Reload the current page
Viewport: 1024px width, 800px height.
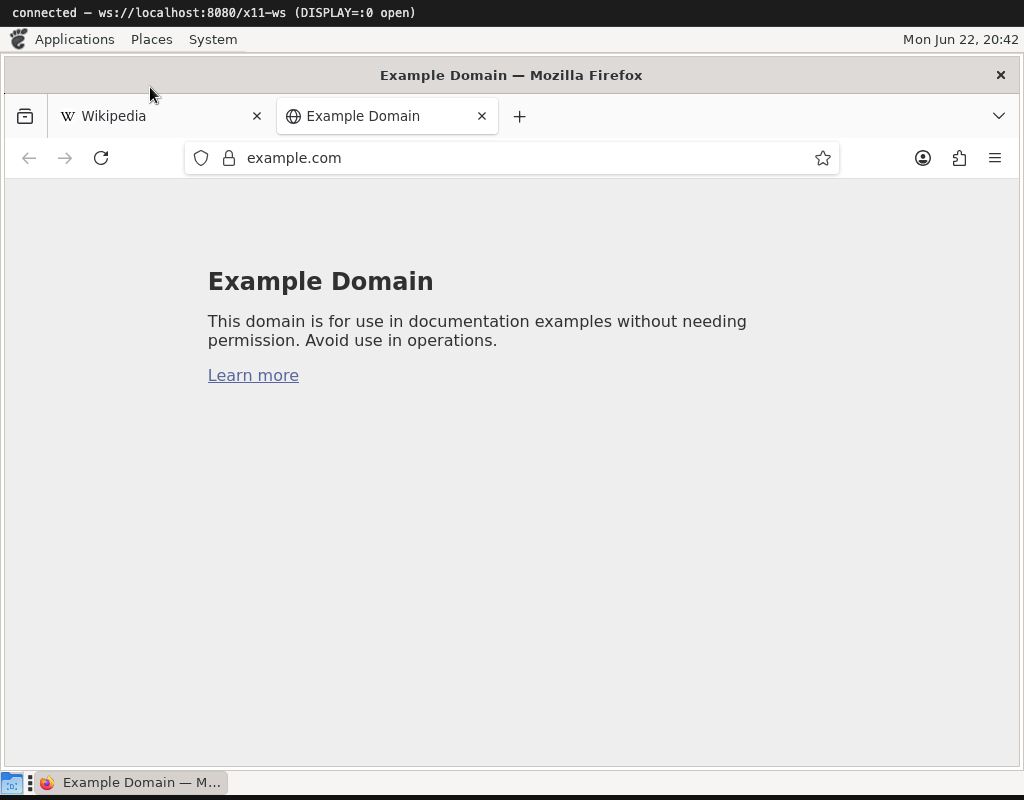tap(101, 158)
